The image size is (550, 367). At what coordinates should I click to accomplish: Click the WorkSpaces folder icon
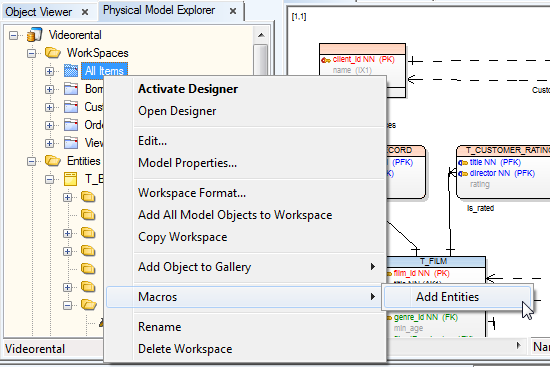pyautogui.click(x=53, y=53)
